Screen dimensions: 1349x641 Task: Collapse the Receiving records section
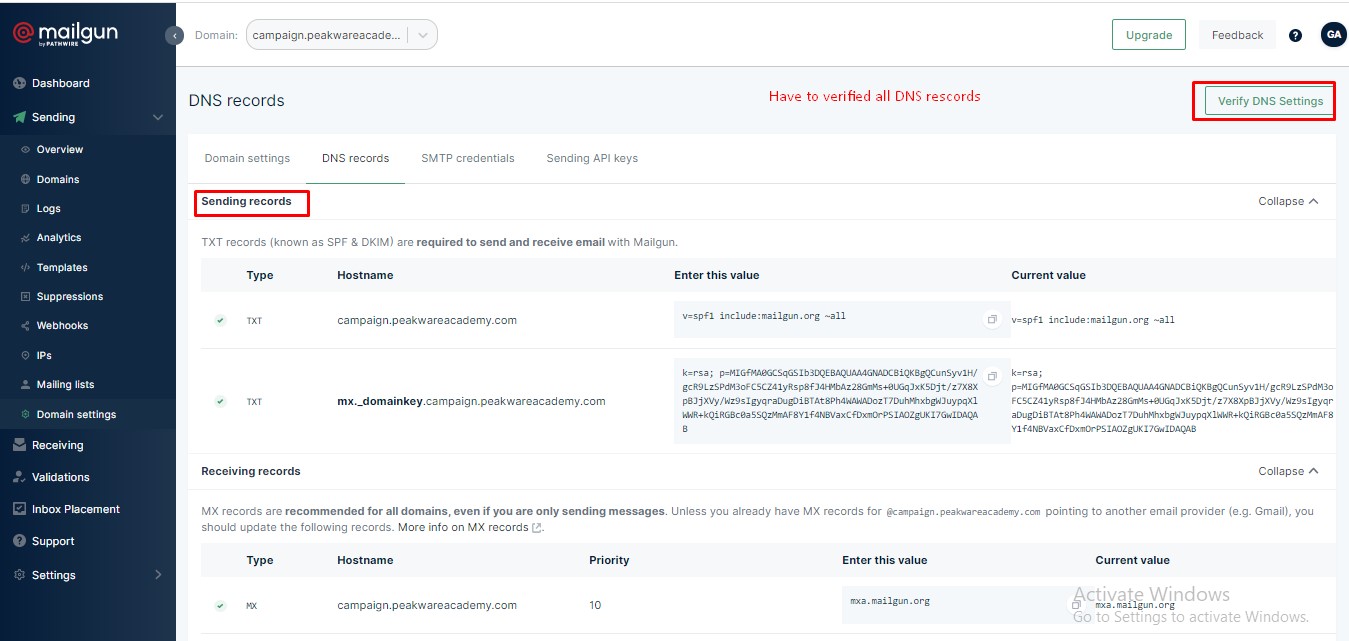pos(1289,470)
